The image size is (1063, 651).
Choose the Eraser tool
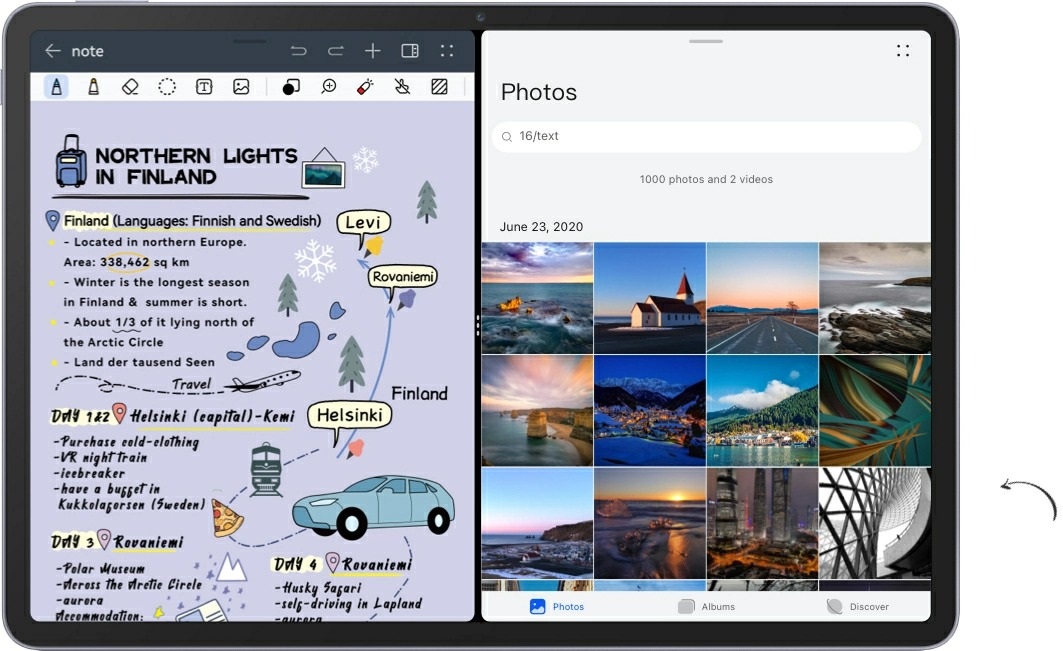tap(130, 87)
